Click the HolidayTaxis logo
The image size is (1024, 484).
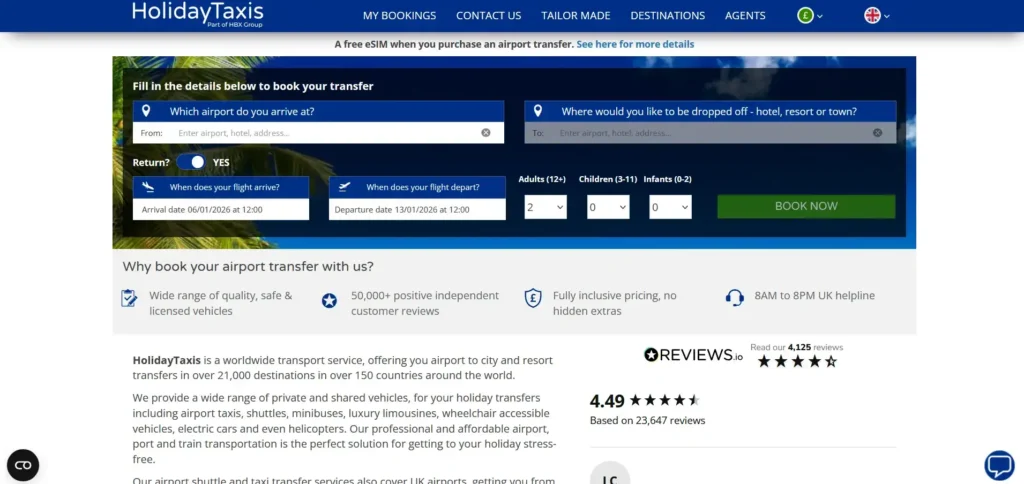coord(197,14)
